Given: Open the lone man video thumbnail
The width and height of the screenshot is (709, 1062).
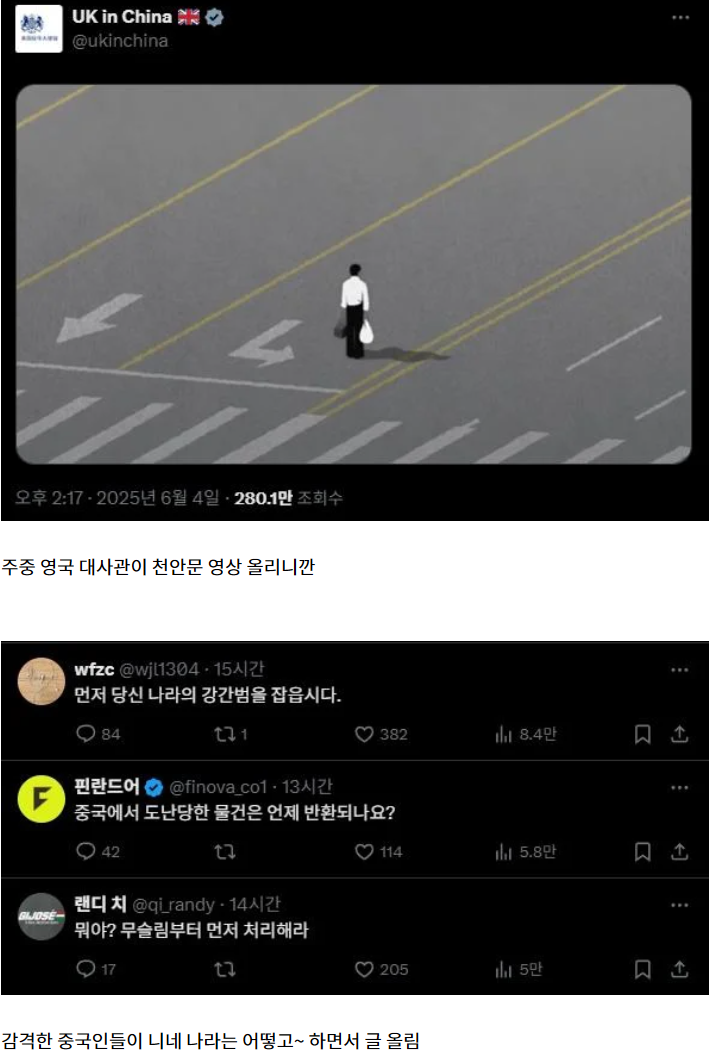Looking at the screenshot, I should [x=353, y=274].
